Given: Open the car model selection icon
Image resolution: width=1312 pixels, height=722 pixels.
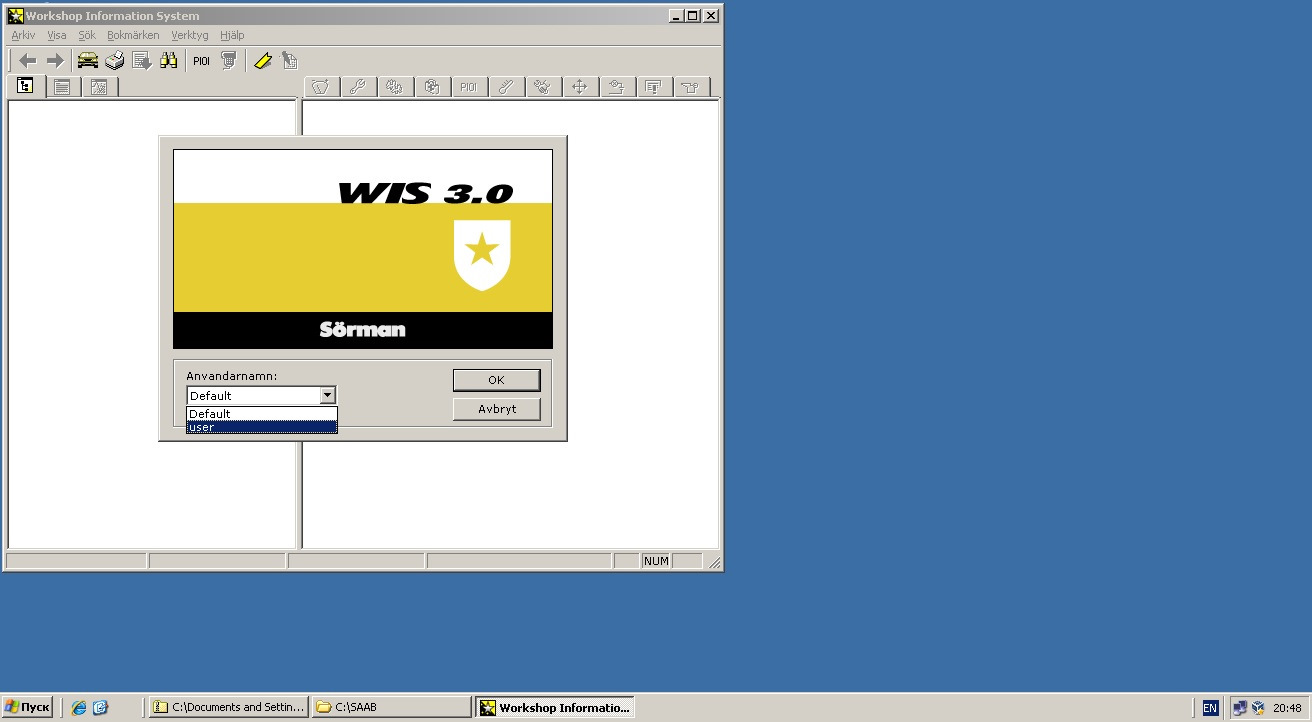Looking at the screenshot, I should coord(88,61).
